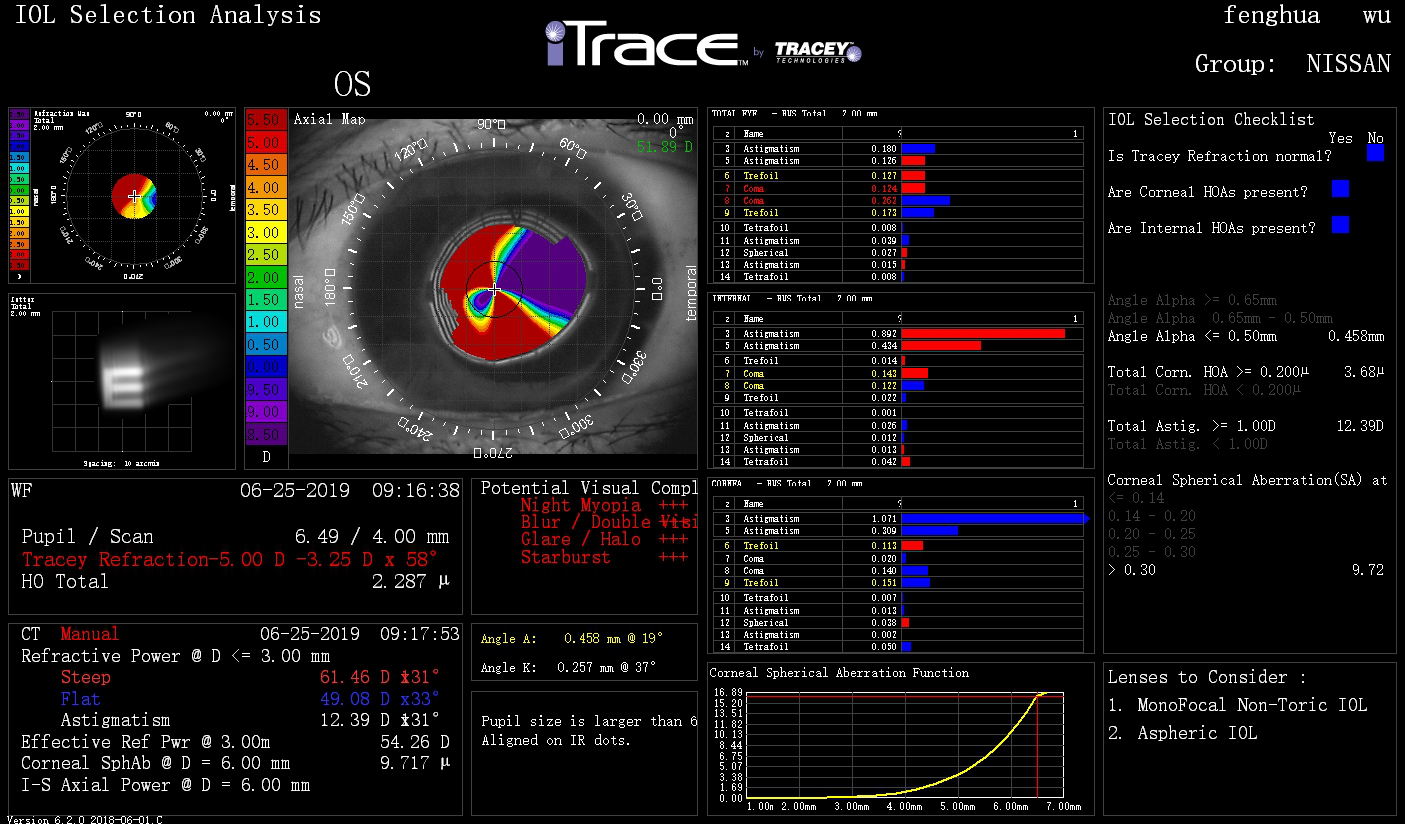
Task: Select the 3.00 yellow scale swatch
Action: [x=266, y=232]
